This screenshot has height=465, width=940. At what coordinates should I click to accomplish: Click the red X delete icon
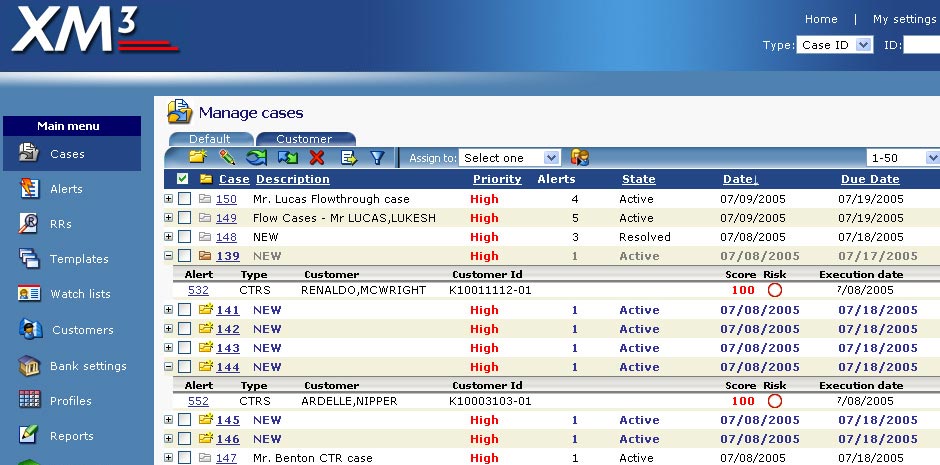pos(317,158)
